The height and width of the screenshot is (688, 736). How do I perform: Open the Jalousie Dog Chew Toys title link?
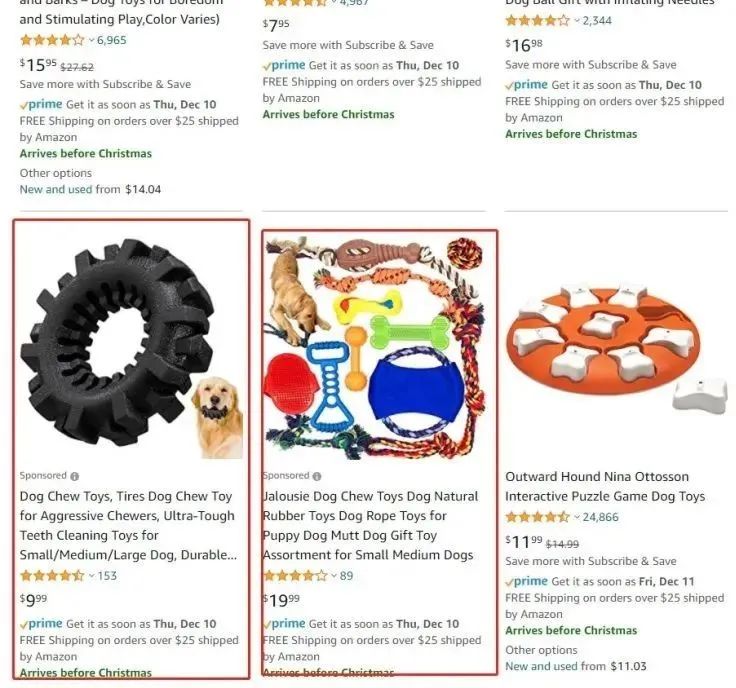click(370, 526)
